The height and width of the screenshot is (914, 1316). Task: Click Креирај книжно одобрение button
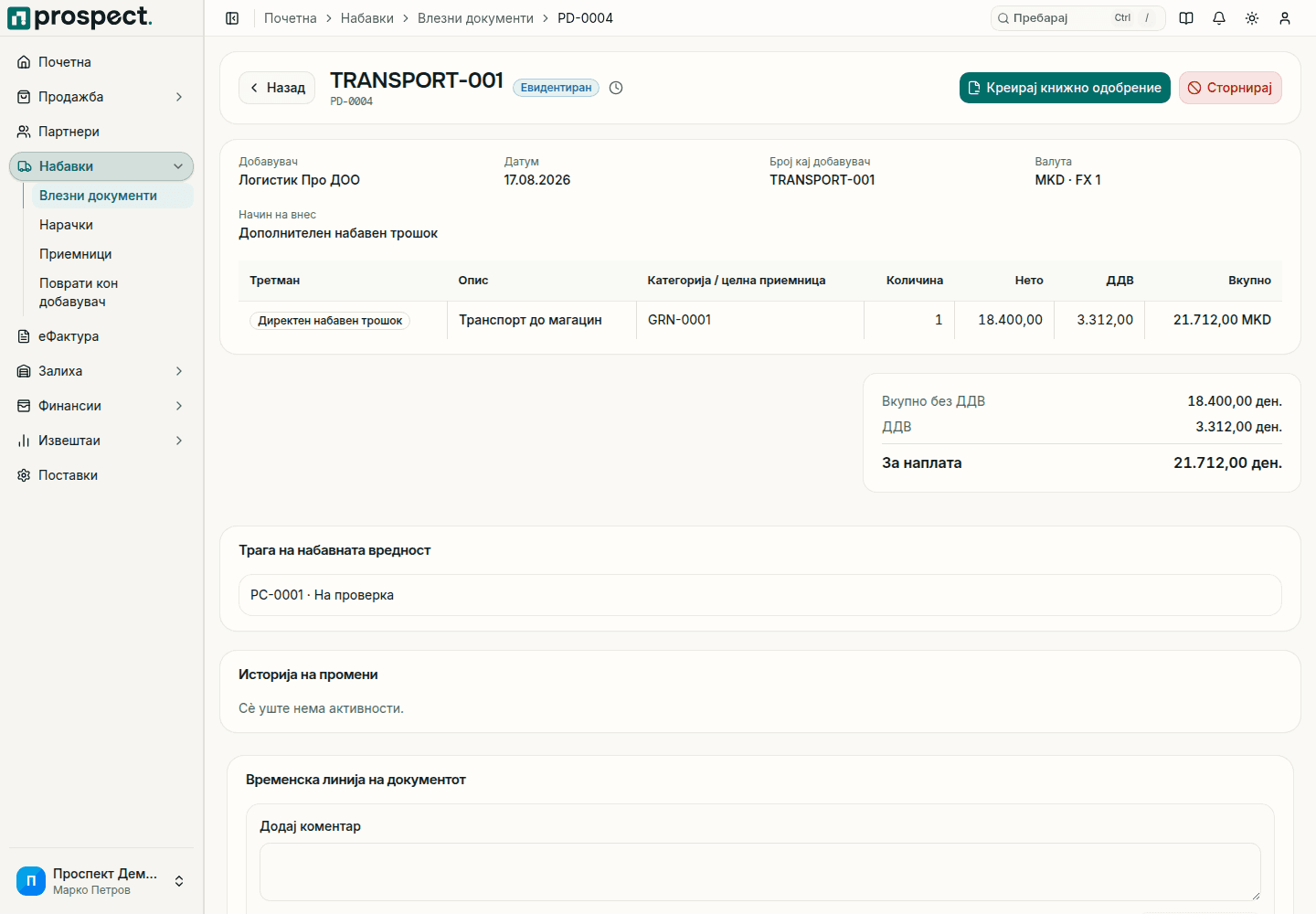[x=1065, y=88]
